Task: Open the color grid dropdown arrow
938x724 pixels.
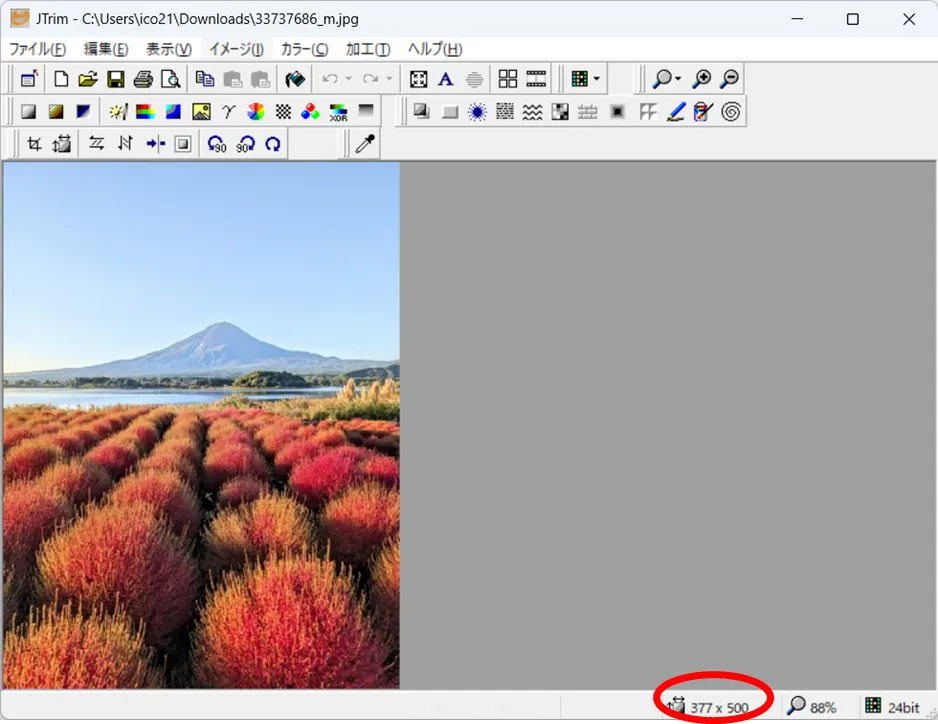Action: pyautogui.click(x=596, y=79)
